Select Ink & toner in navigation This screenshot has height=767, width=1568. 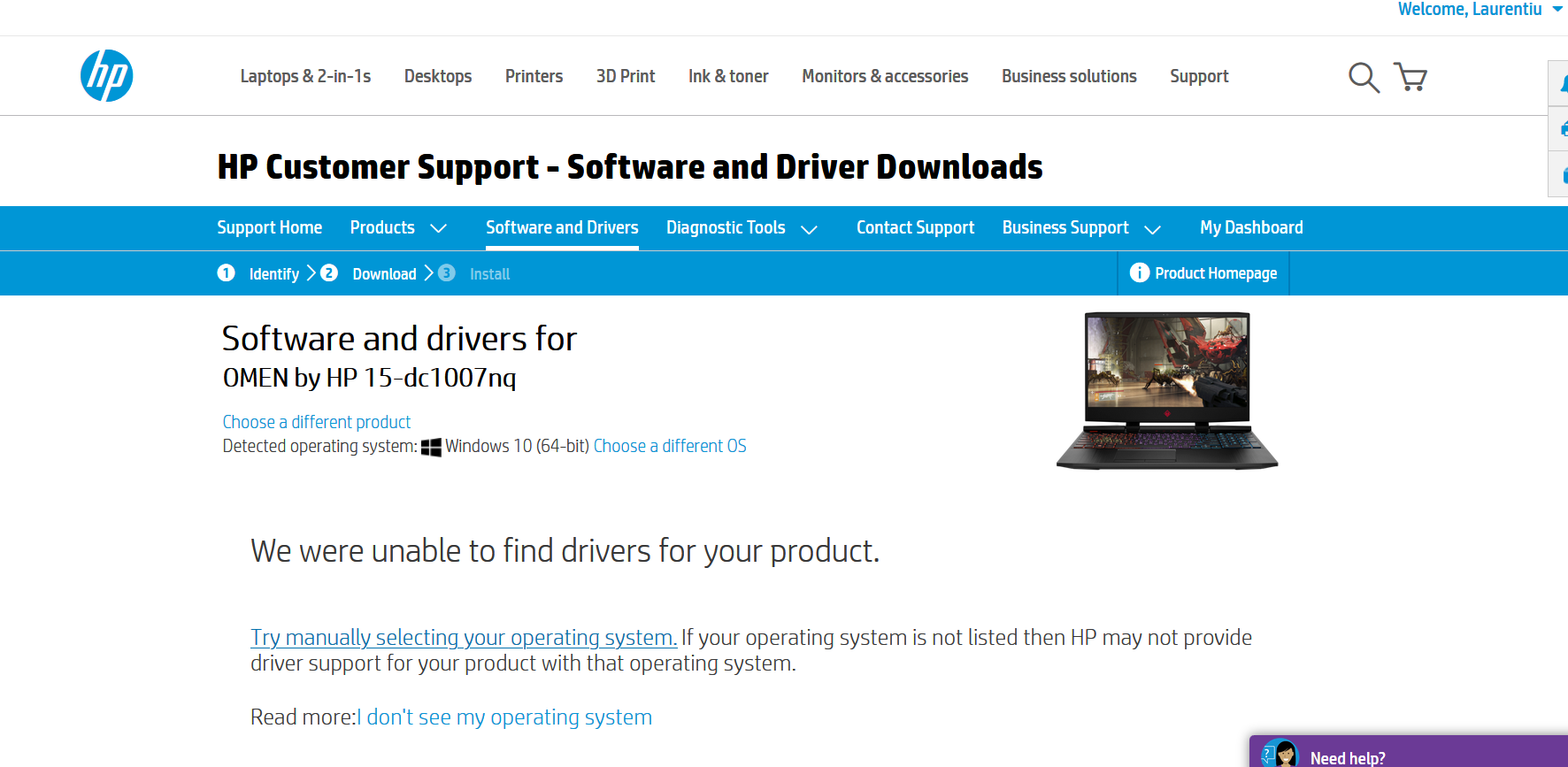[x=728, y=76]
